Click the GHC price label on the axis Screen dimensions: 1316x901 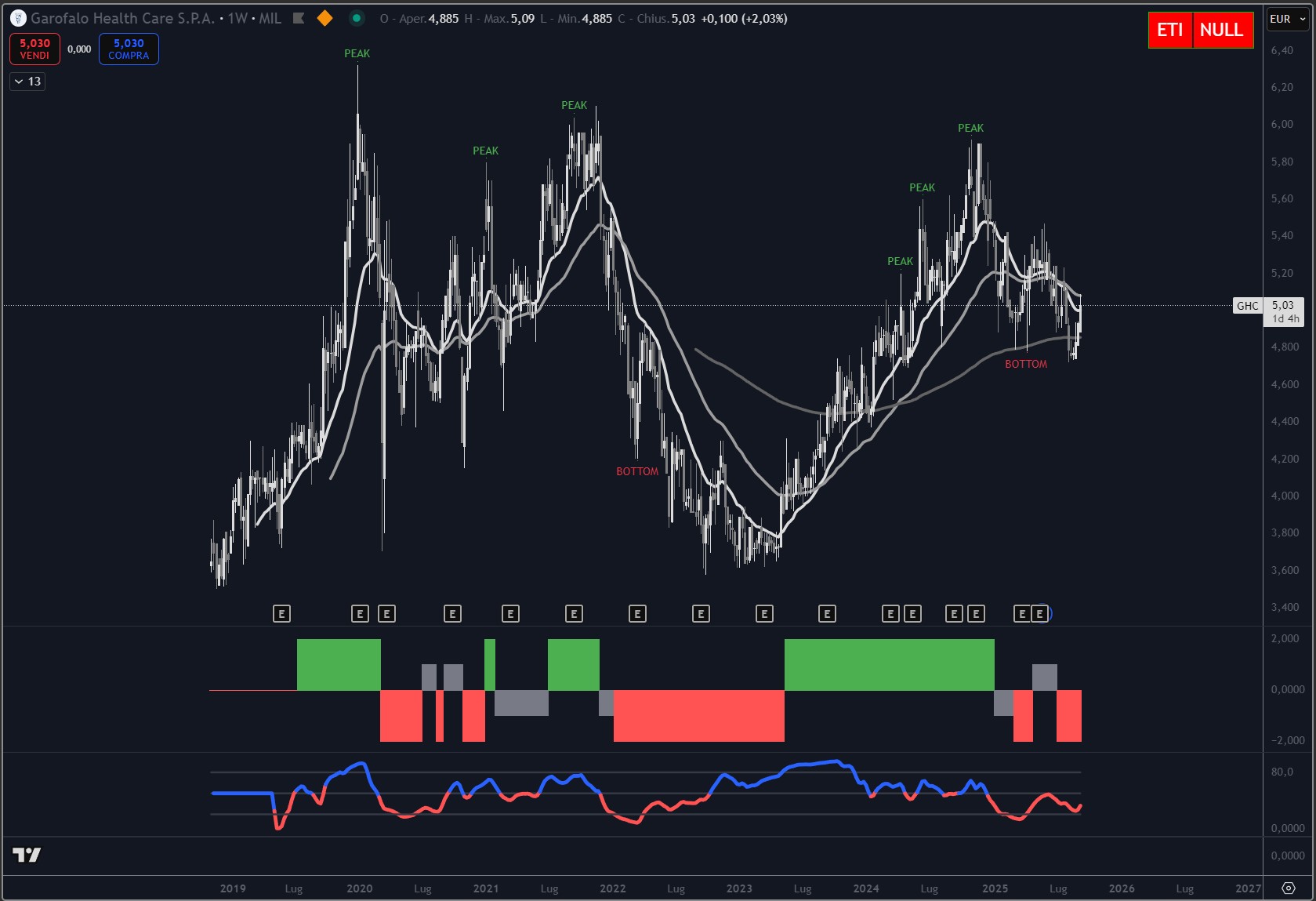click(x=1247, y=306)
